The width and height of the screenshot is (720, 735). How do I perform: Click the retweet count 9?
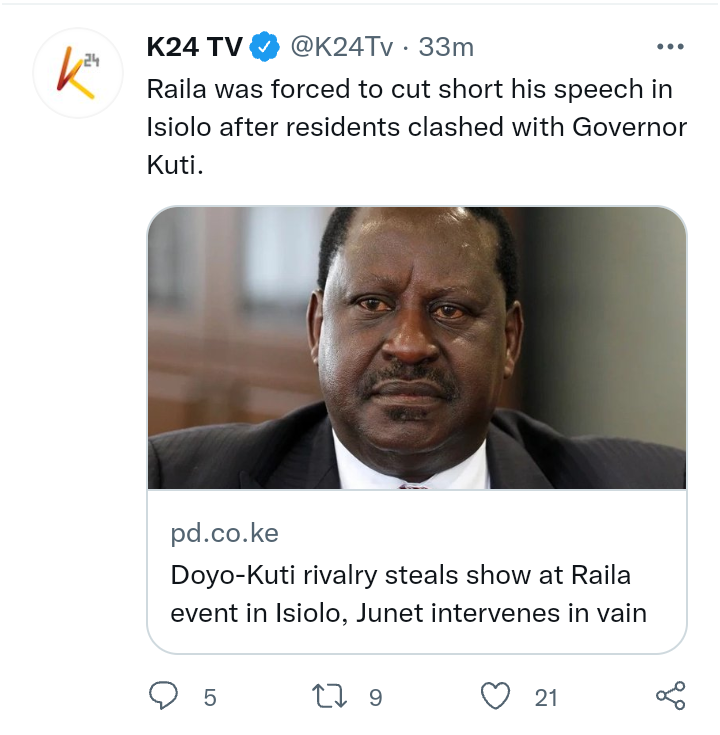(x=375, y=698)
